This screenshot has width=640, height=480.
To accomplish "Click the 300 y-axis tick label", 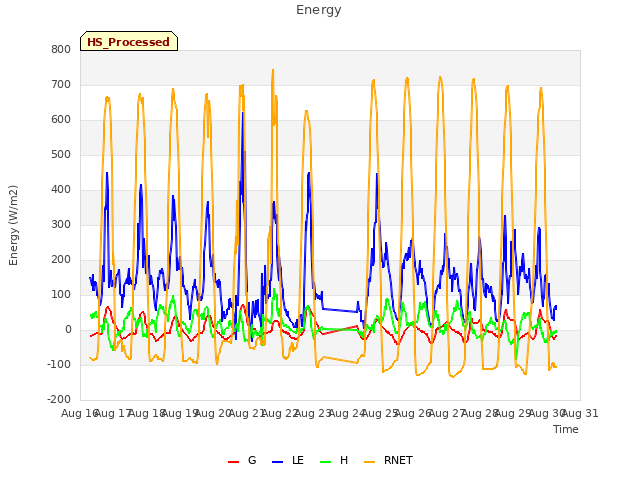I will coord(61,224).
